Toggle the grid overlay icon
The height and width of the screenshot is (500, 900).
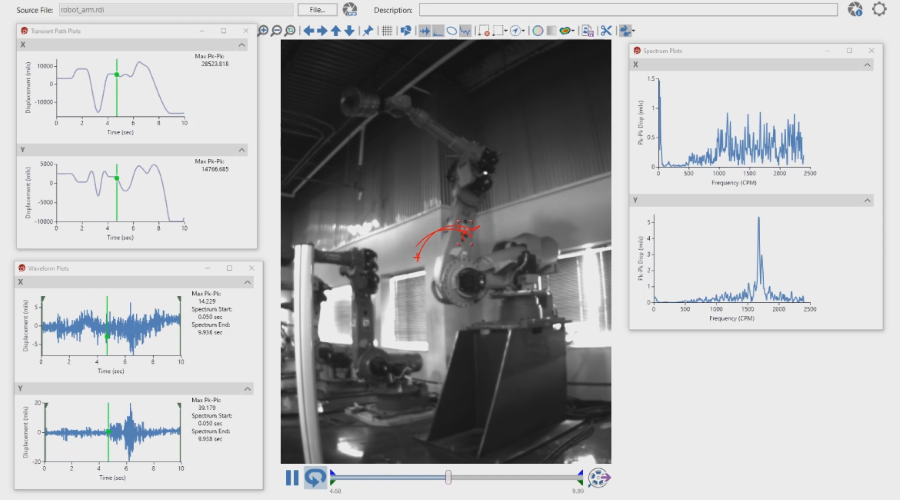(387, 31)
